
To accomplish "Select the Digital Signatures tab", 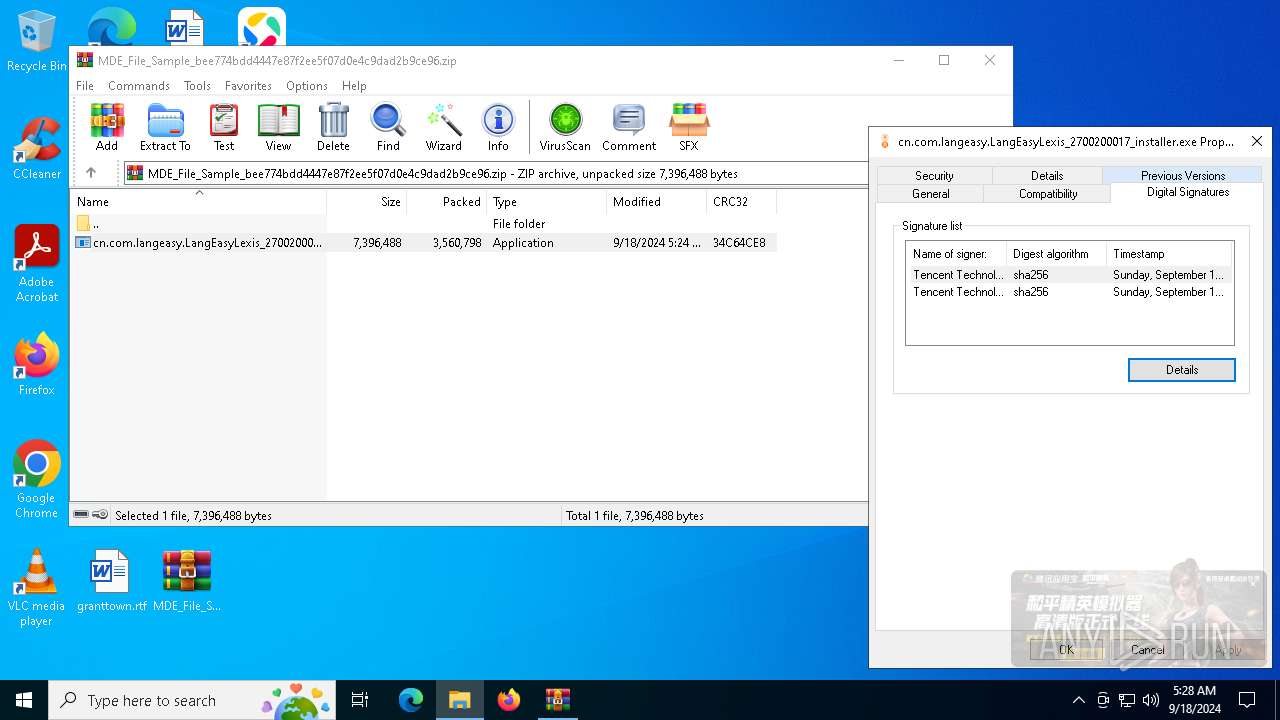I will (1188, 192).
